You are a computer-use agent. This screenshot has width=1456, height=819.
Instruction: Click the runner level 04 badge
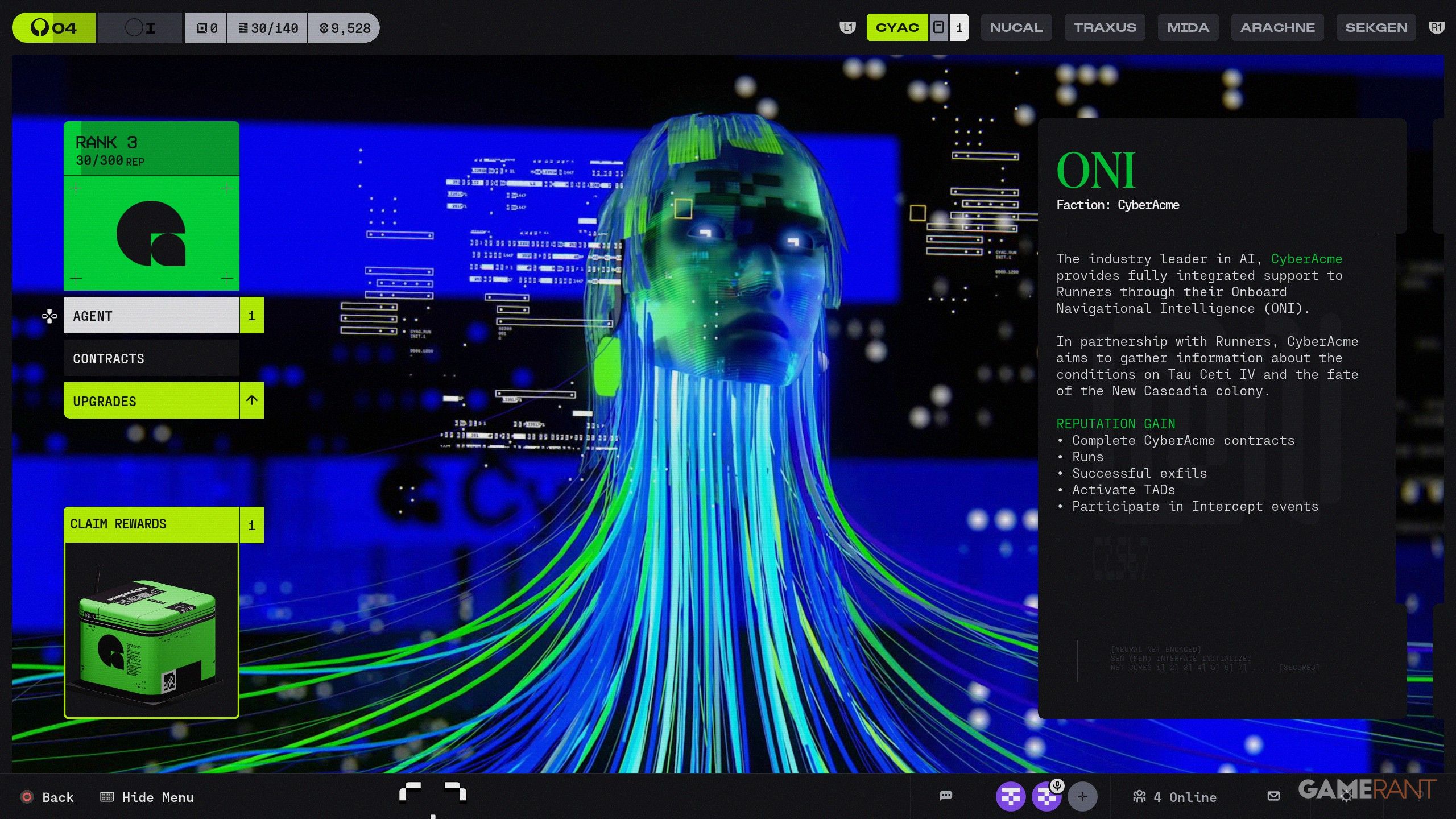(53, 28)
